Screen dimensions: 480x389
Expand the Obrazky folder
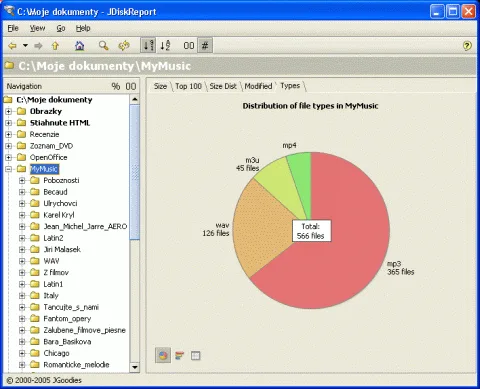tap(9, 111)
